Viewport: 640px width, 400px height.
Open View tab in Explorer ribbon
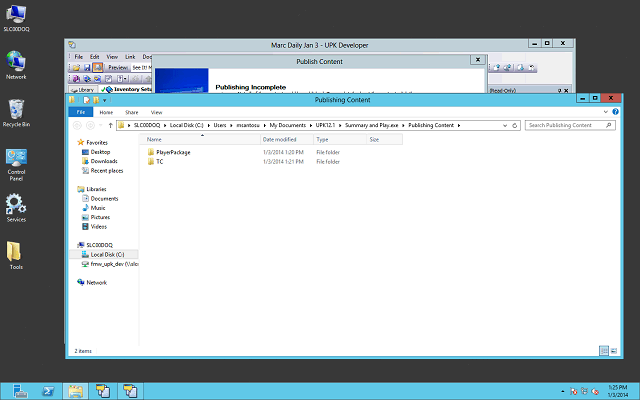tap(156, 112)
